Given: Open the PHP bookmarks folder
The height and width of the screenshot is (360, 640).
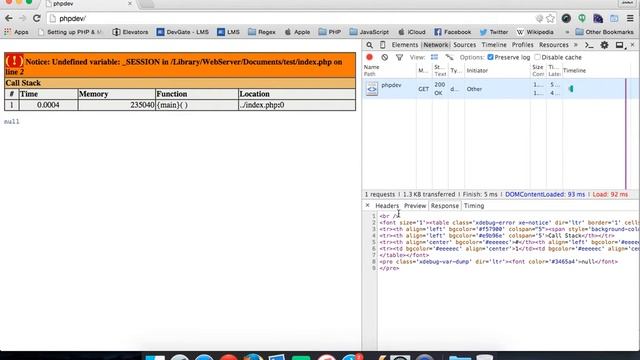Looking at the screenshot, I should tap(329, 32).
